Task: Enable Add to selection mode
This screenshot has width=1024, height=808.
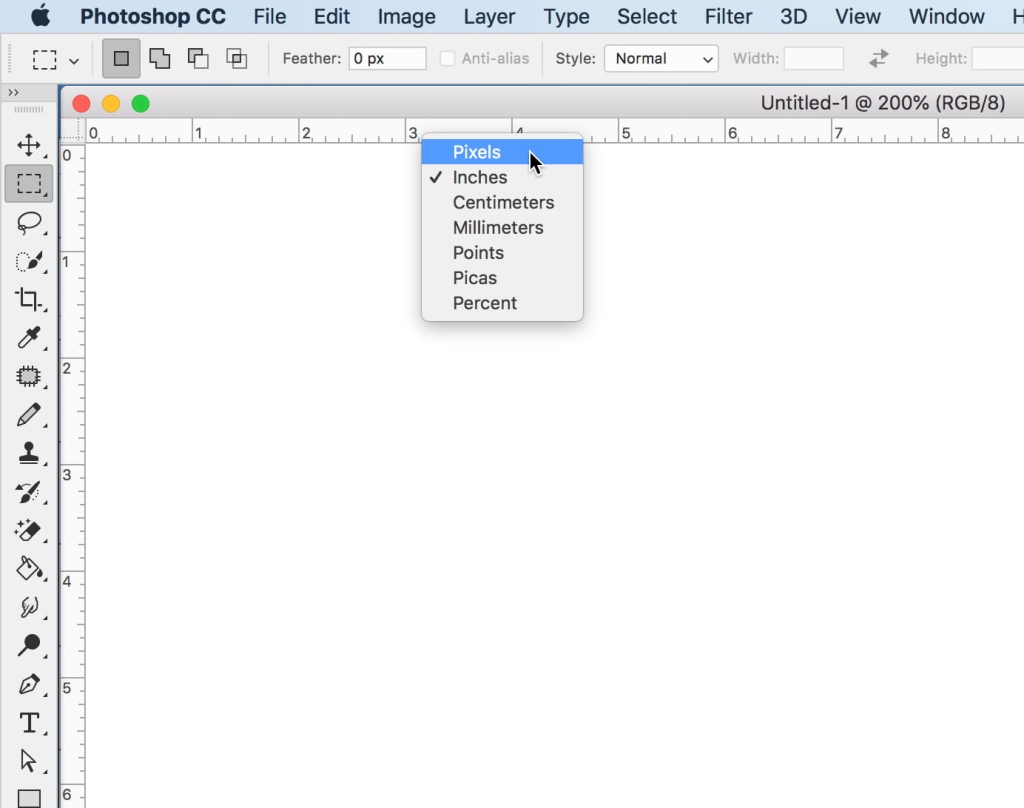Action: [x=159, y=58]
